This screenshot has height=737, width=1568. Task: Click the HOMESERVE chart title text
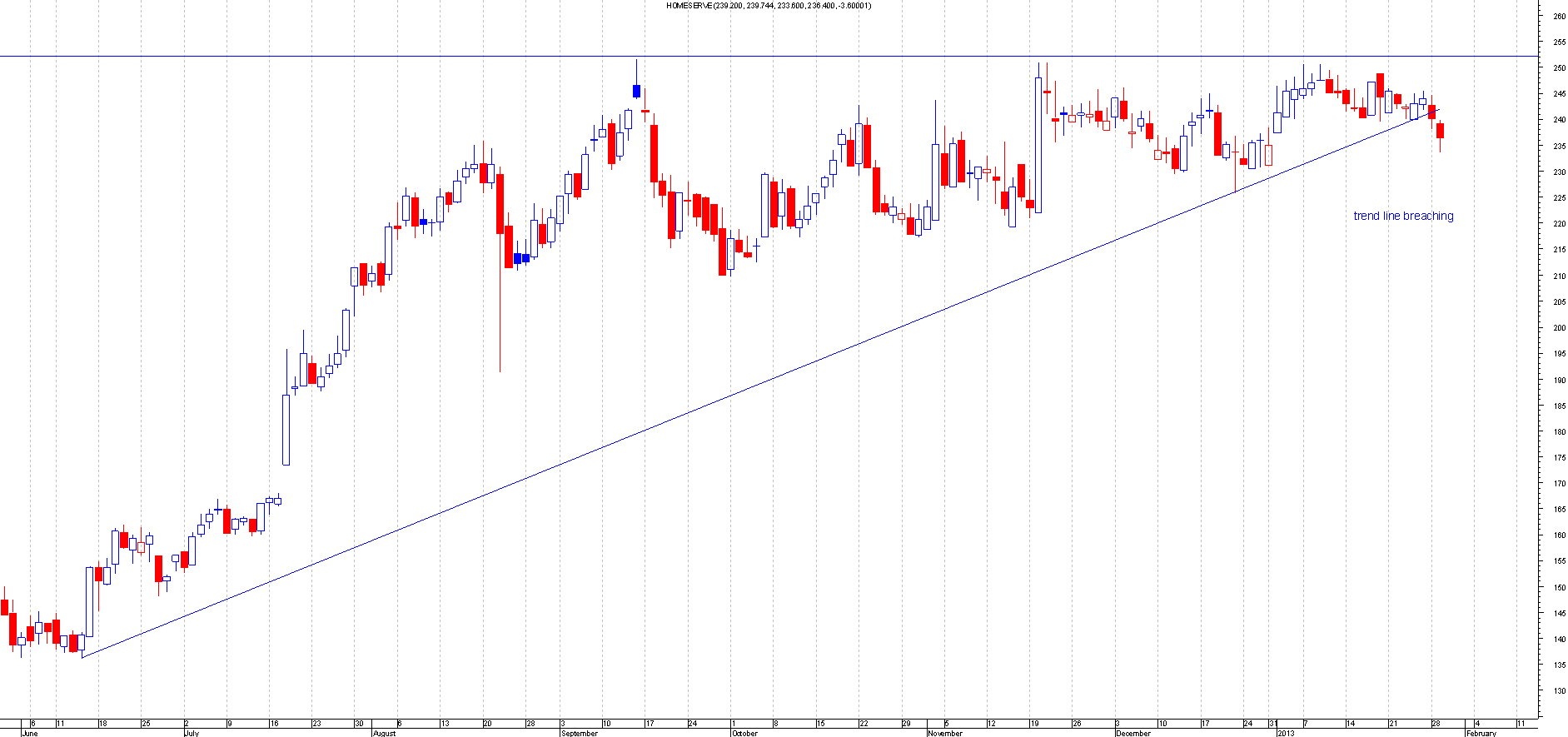coord(768,6)
